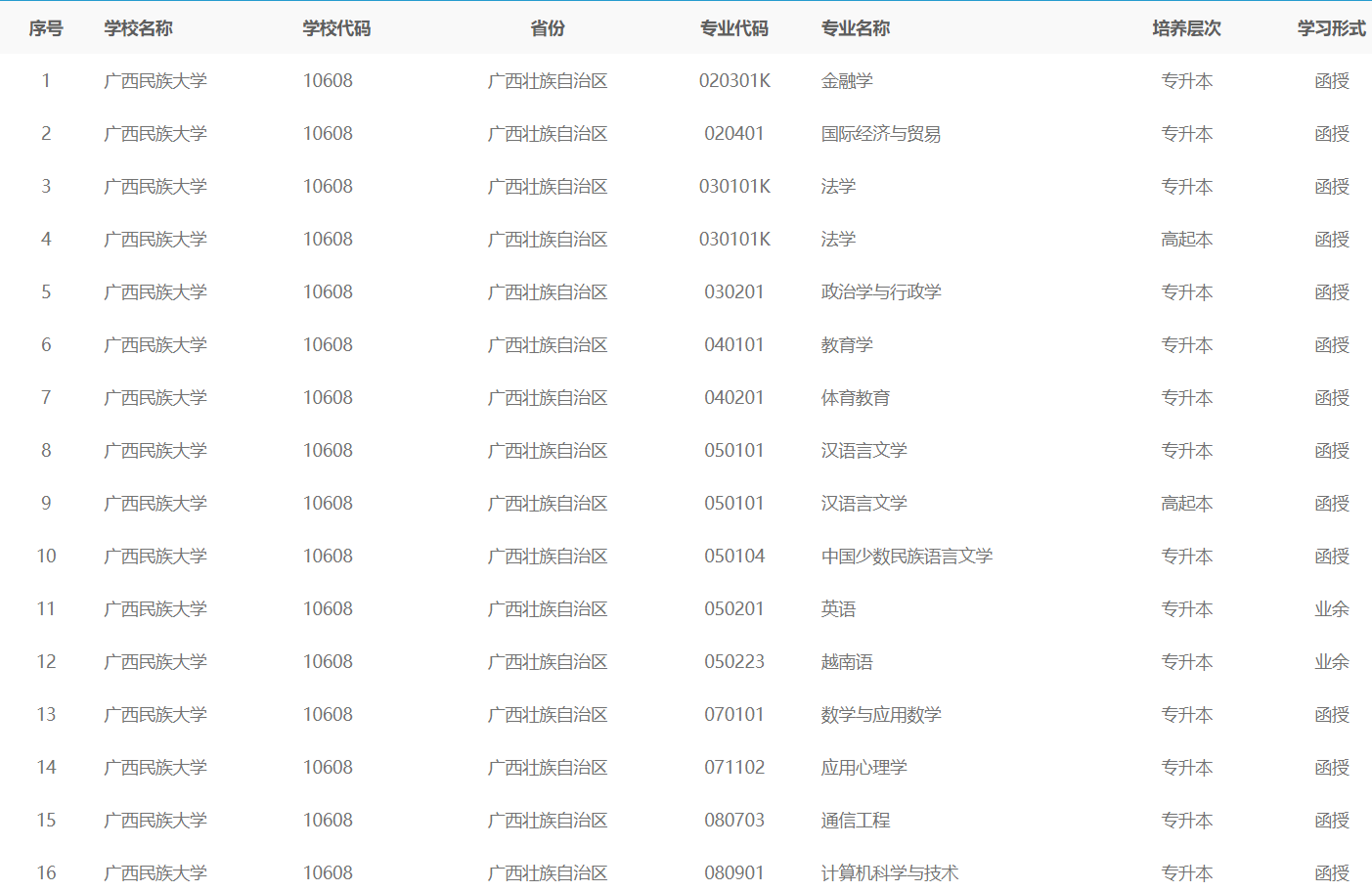Click the 培养层次 column header

(x=1187, y=28)
